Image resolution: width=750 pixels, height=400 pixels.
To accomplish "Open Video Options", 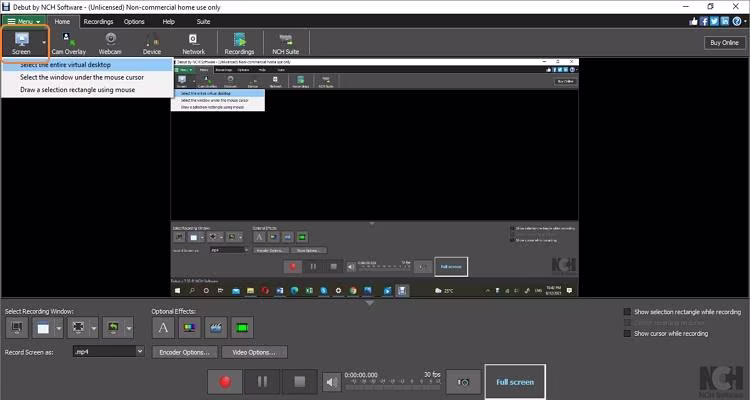I will pos(254,352).
